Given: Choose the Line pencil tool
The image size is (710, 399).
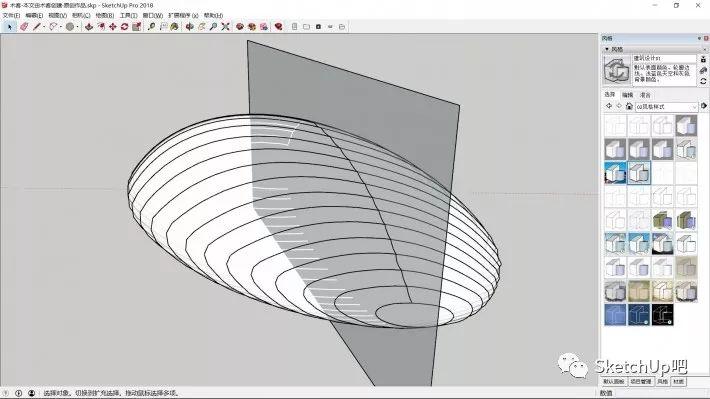Looking at the screenshot, I should 37,27.
